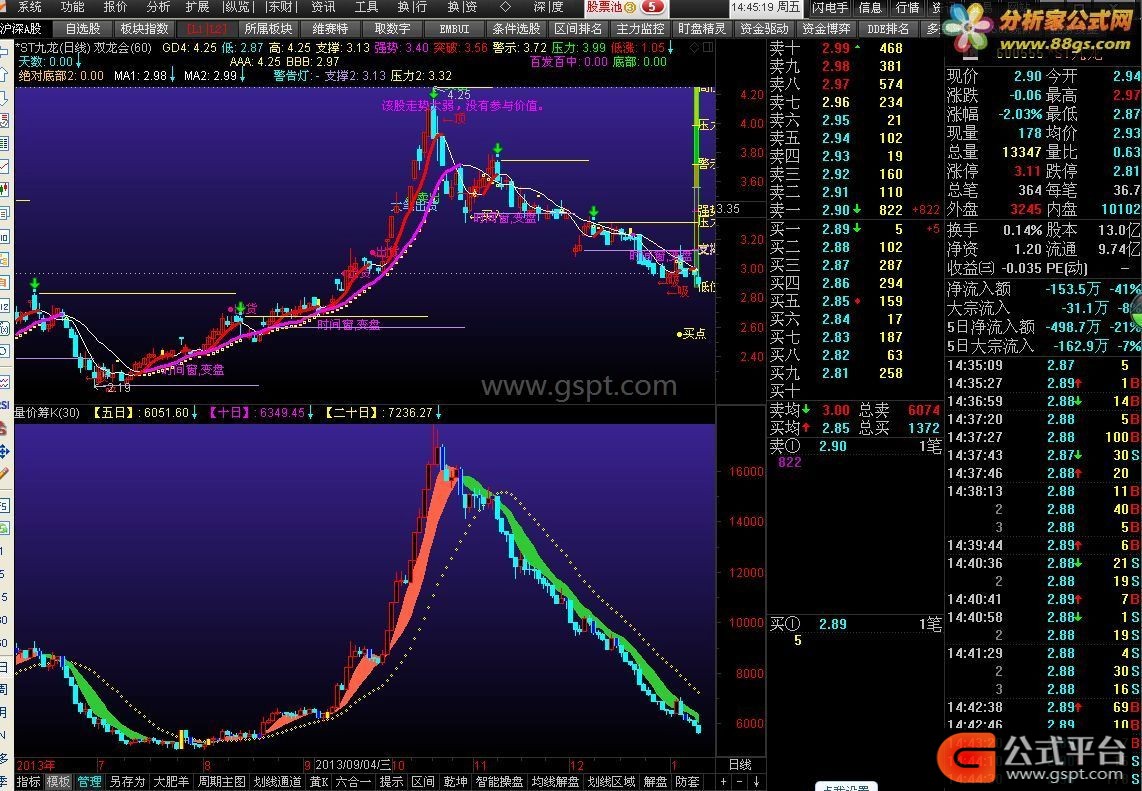Click the down arrow button at chart bottom
The height and width of the screenshot is (791, 1142).
tap(757, 782)
